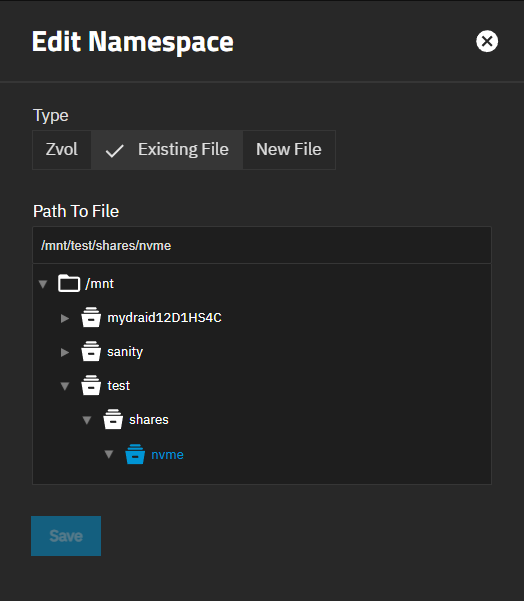Image resolution: width=524 pixels, height=601 pixels.
Task: Select the highlighted nvme label
Action: [168, 455]
